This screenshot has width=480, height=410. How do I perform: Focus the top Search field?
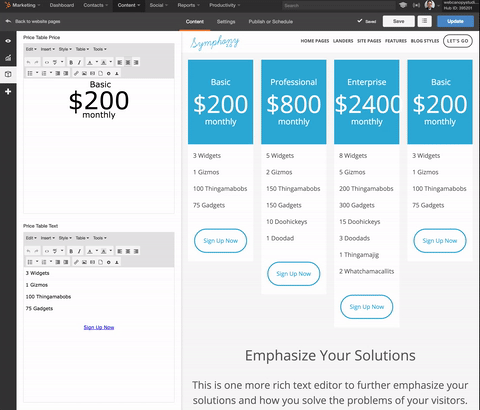coord(338,6)
